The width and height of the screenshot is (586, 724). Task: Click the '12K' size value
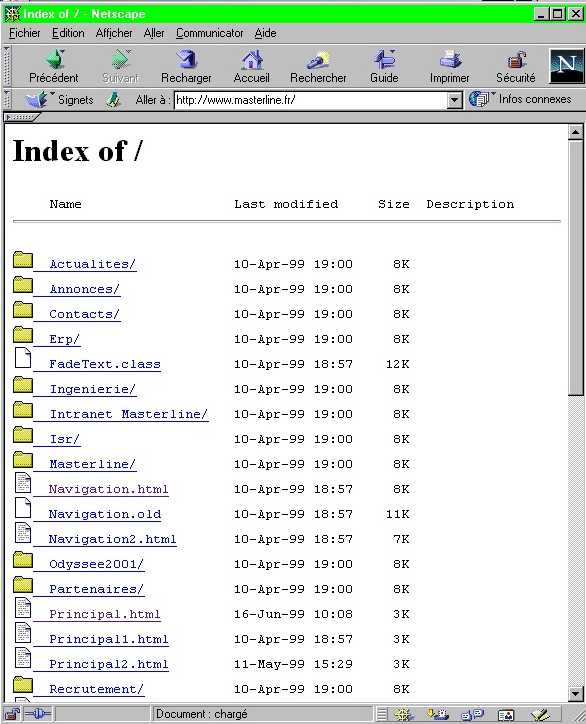pyautogui.click(x=398, y=364)
